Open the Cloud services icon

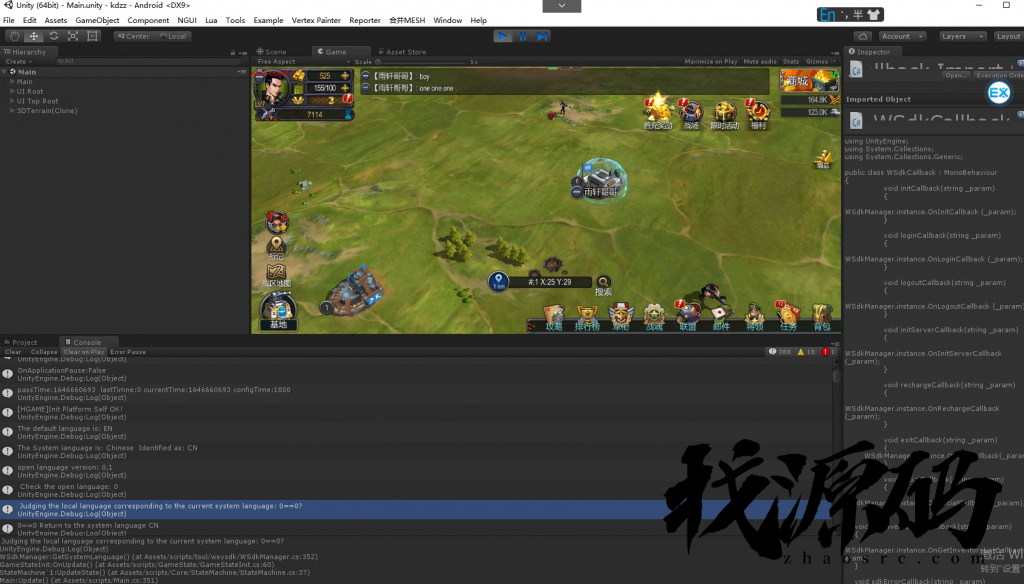coord(863,37)
